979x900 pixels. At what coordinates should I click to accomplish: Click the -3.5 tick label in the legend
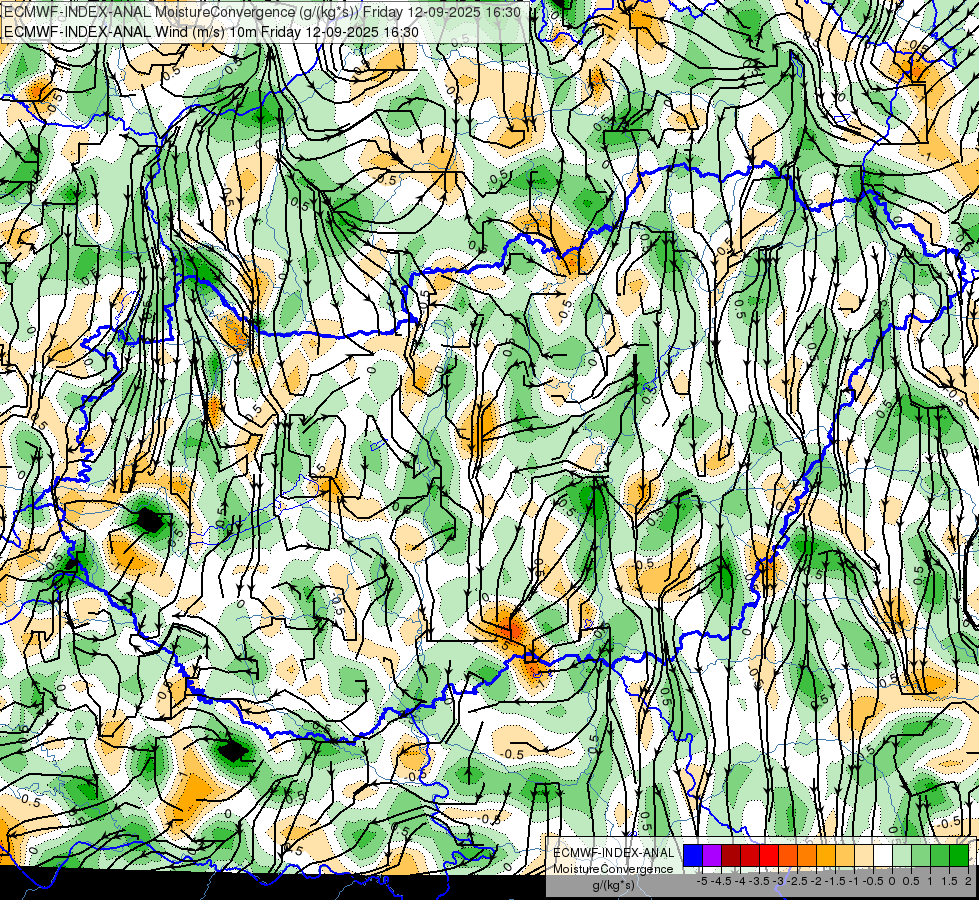tap(760, 881)
